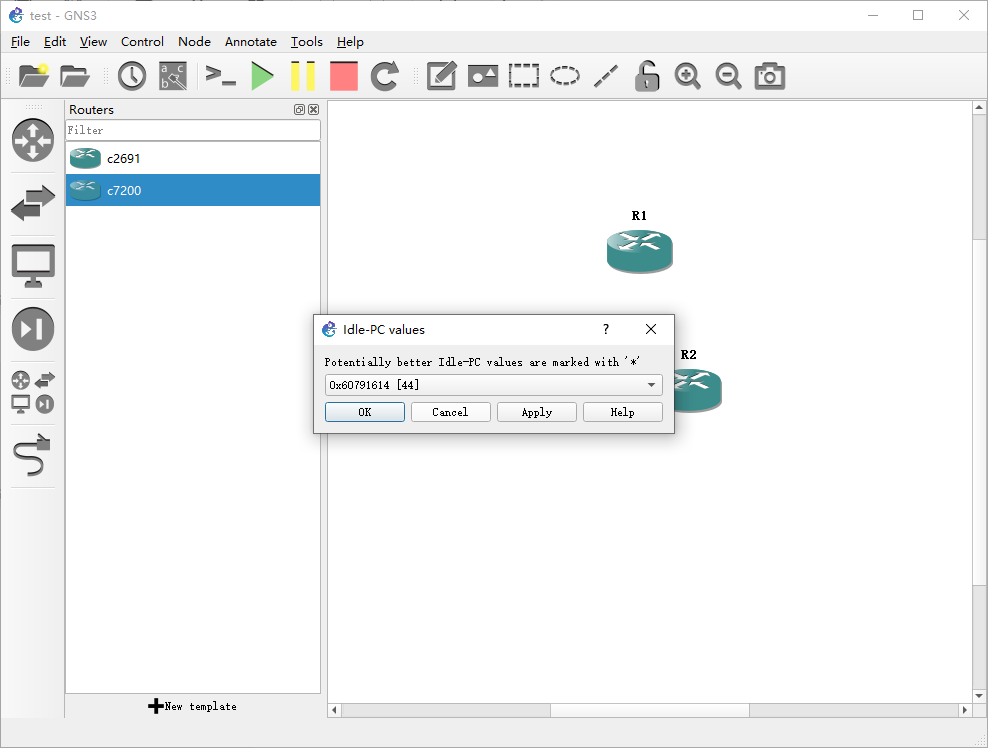Select the Draw ellipse tool
The image size is (988, 748).
(565, 76)
